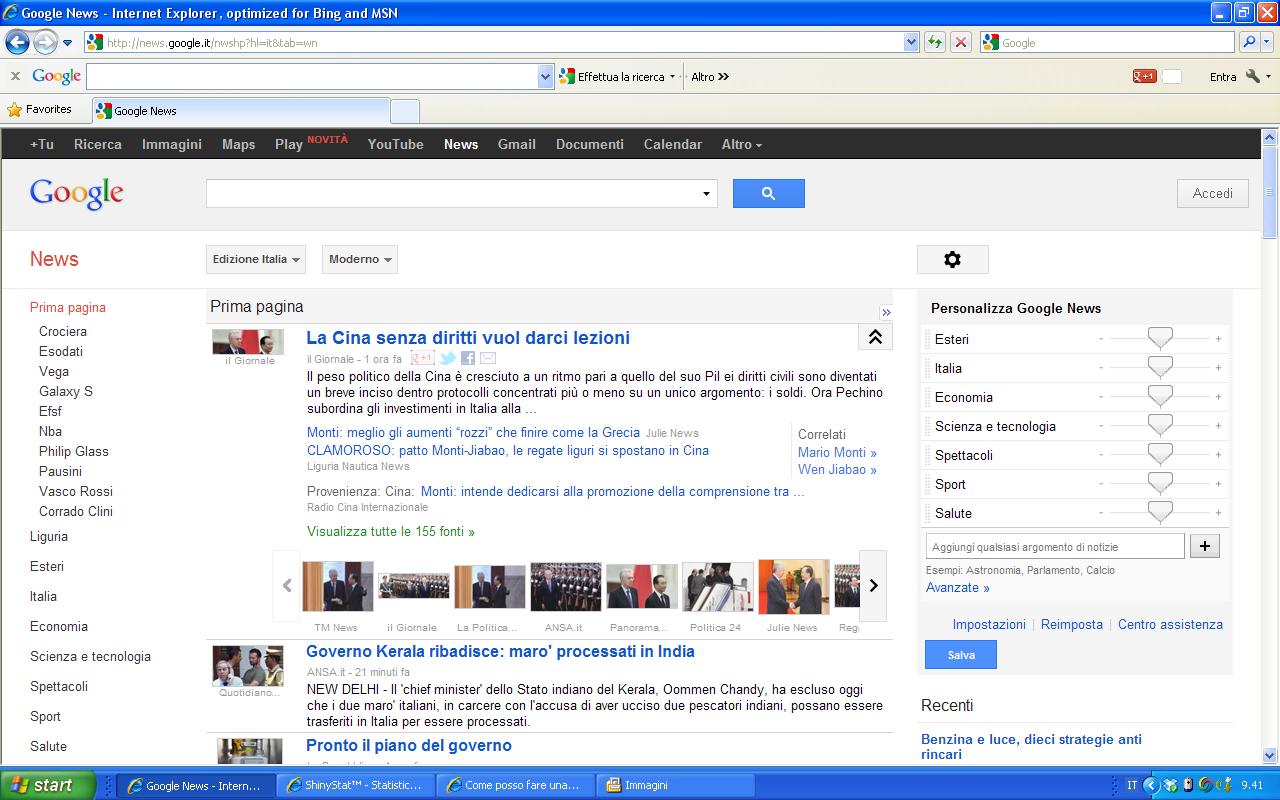Screen dimensions: 1280x800
Task: Open the Avanzate link
Action: pos(958,587)
